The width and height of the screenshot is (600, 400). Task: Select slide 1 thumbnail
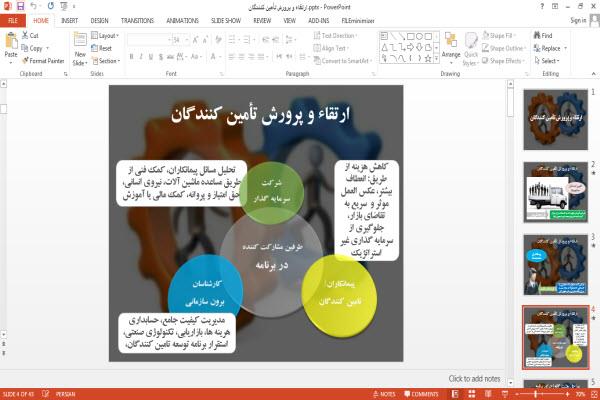tap(555, 119)
